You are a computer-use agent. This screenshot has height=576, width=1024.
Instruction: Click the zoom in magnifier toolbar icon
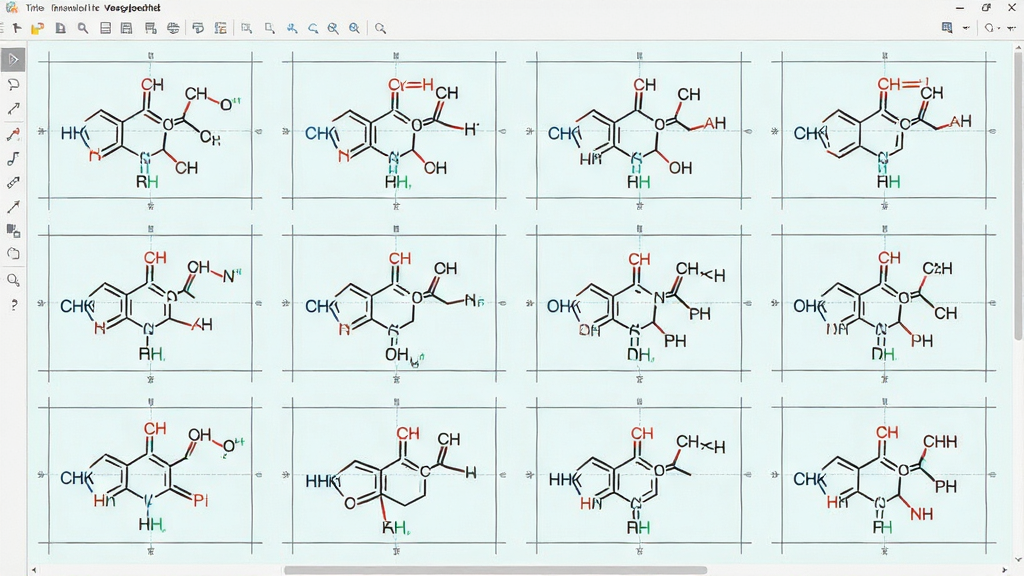click(354, 28)
